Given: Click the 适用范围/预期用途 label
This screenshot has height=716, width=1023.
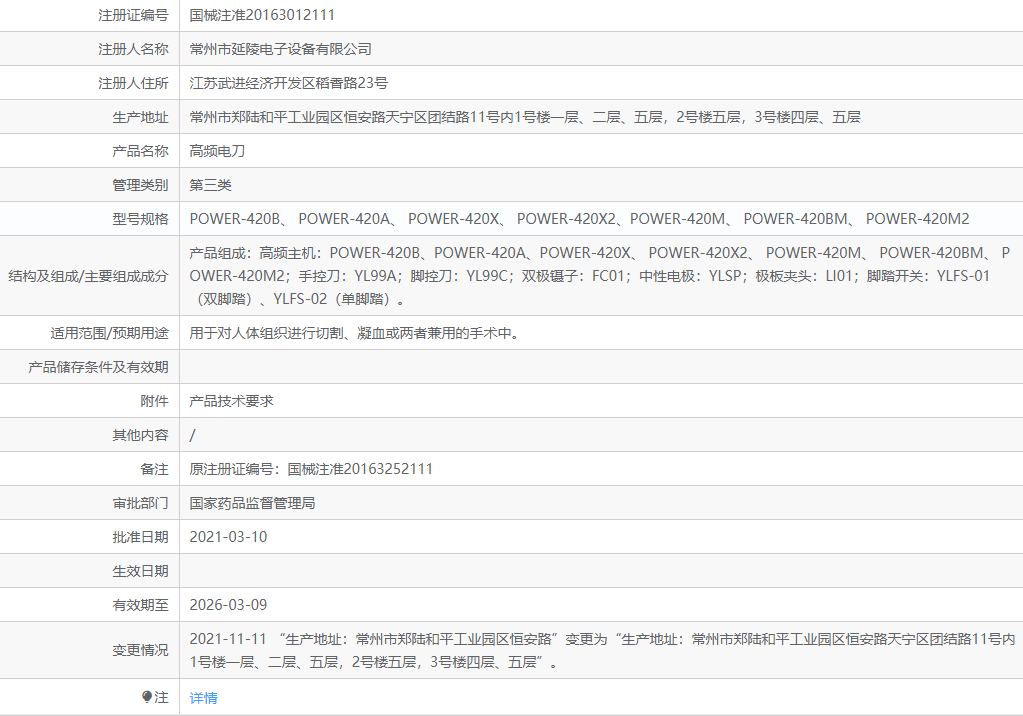Looking at the screenshot, I should 110,334.
